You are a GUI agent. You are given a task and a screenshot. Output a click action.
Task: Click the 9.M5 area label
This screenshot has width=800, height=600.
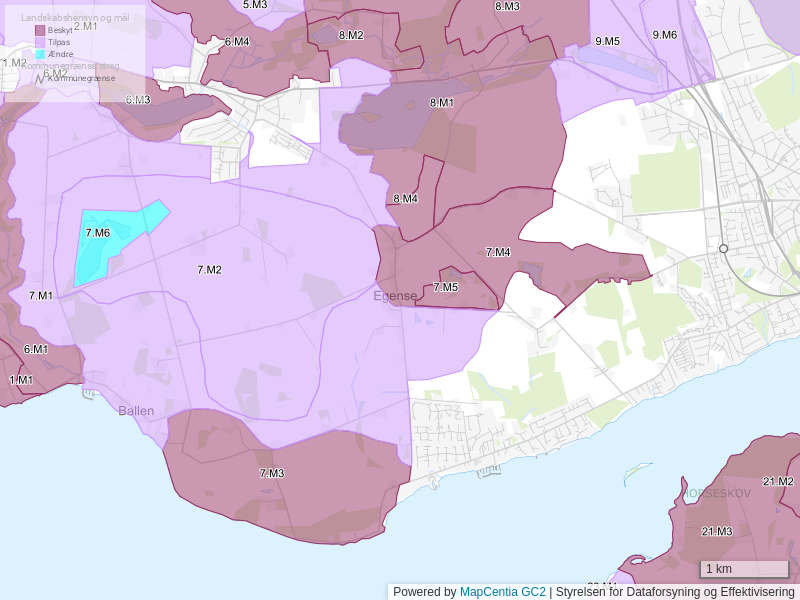click(x=607, y=41)
